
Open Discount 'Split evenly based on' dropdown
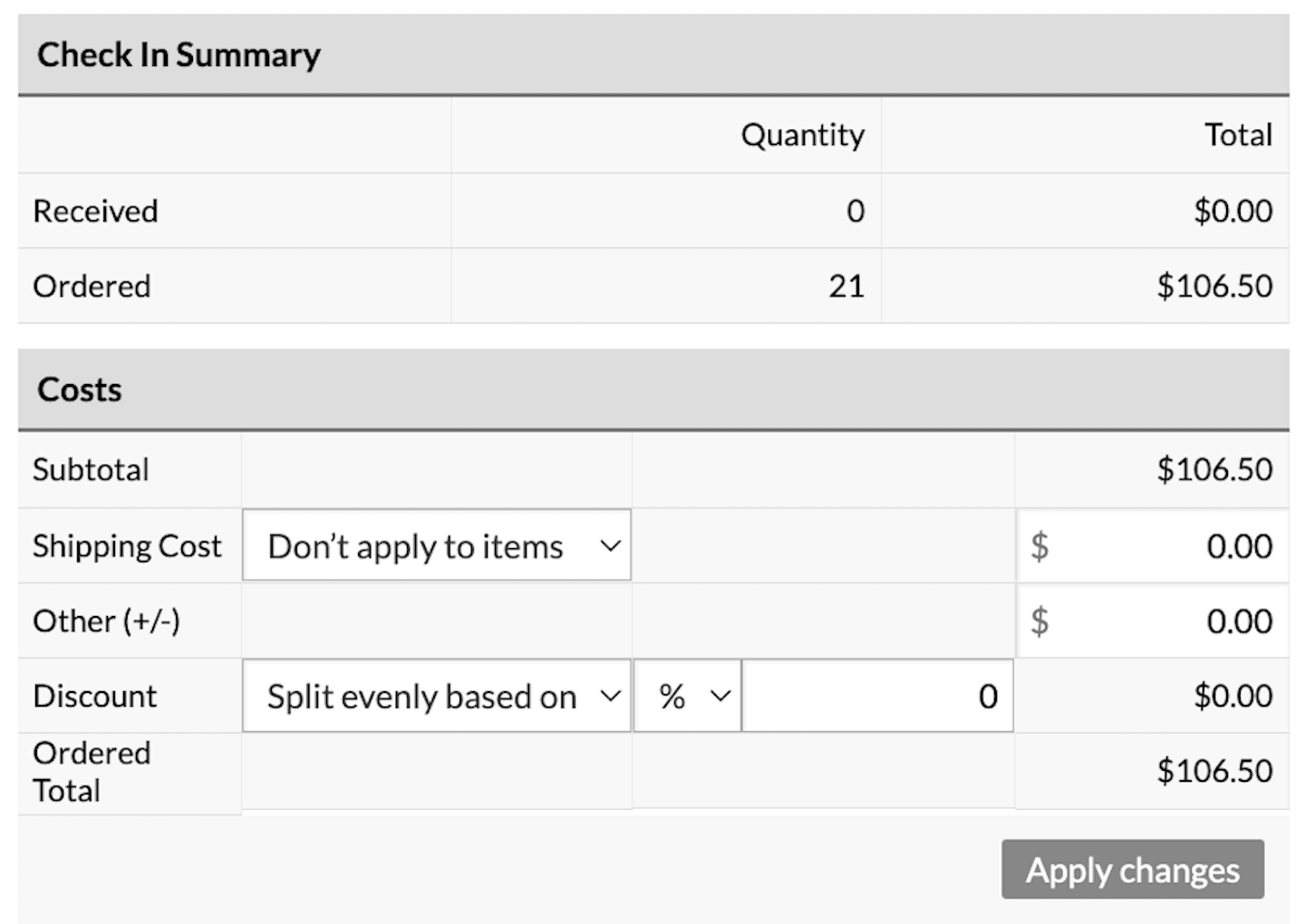(436, 697)
